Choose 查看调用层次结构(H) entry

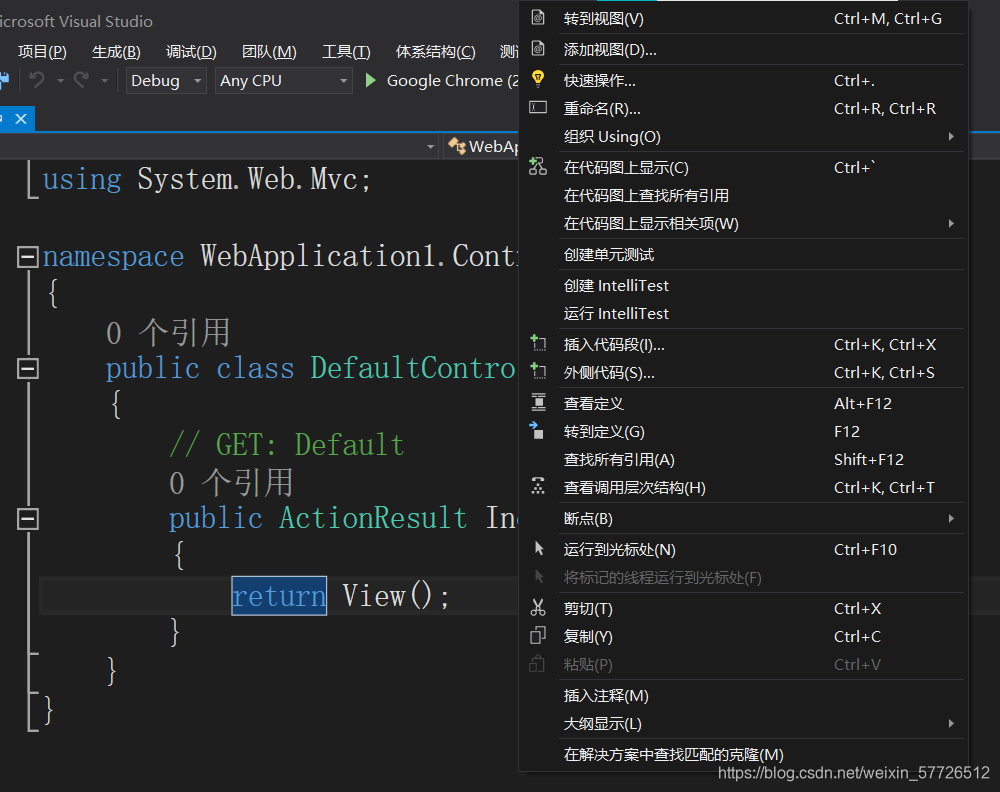(744, 487)
